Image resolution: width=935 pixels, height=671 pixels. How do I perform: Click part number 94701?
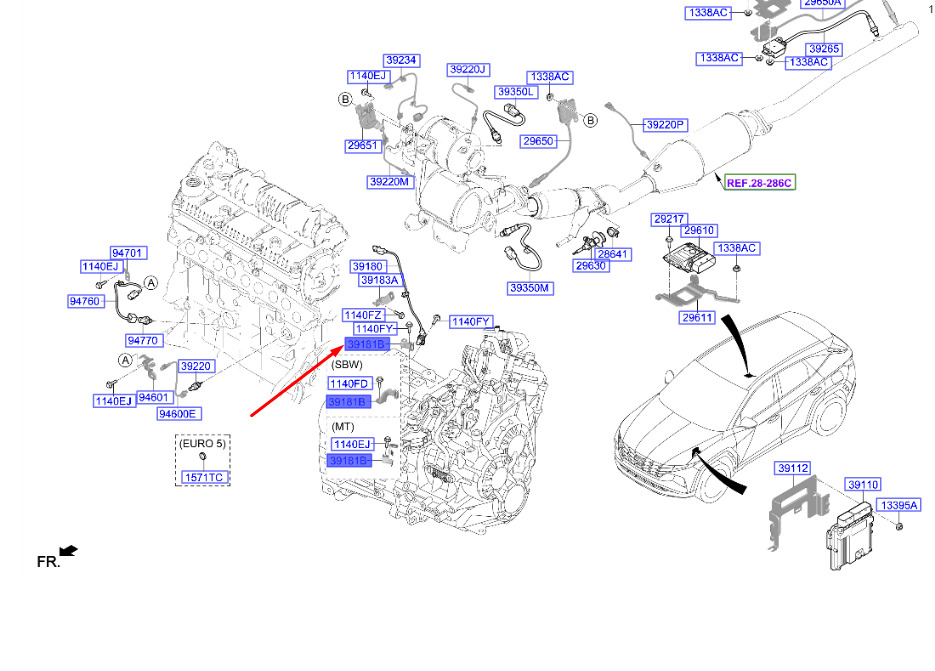coord(127,253)
